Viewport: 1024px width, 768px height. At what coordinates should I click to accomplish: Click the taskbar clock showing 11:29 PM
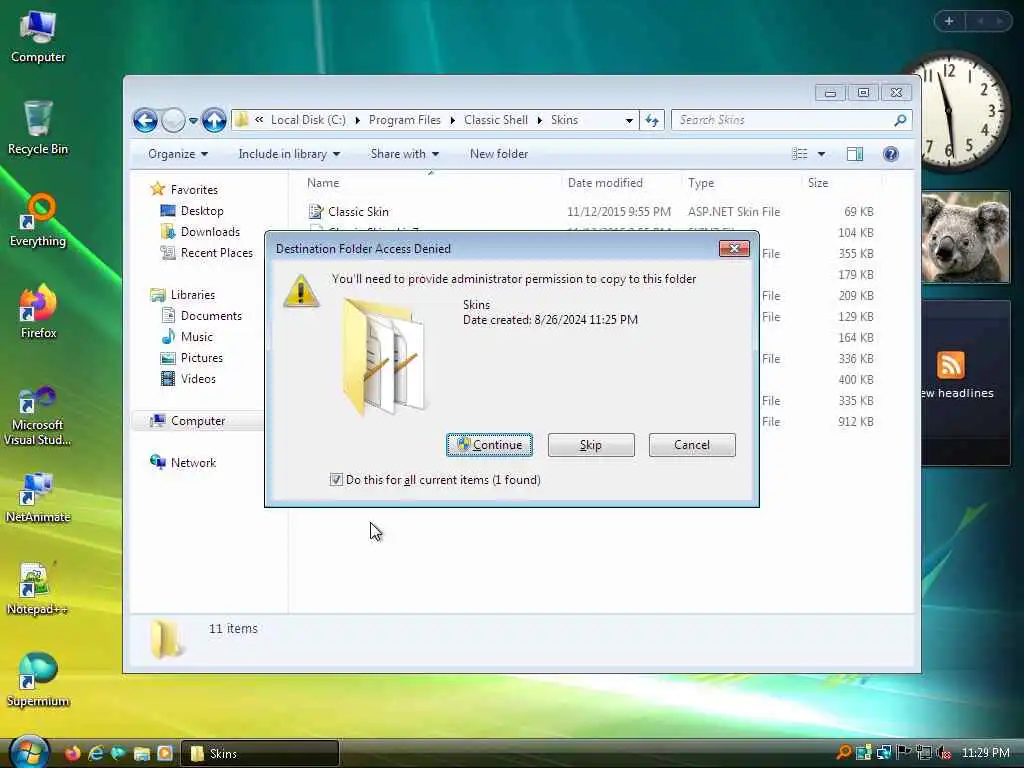[985, 753]
